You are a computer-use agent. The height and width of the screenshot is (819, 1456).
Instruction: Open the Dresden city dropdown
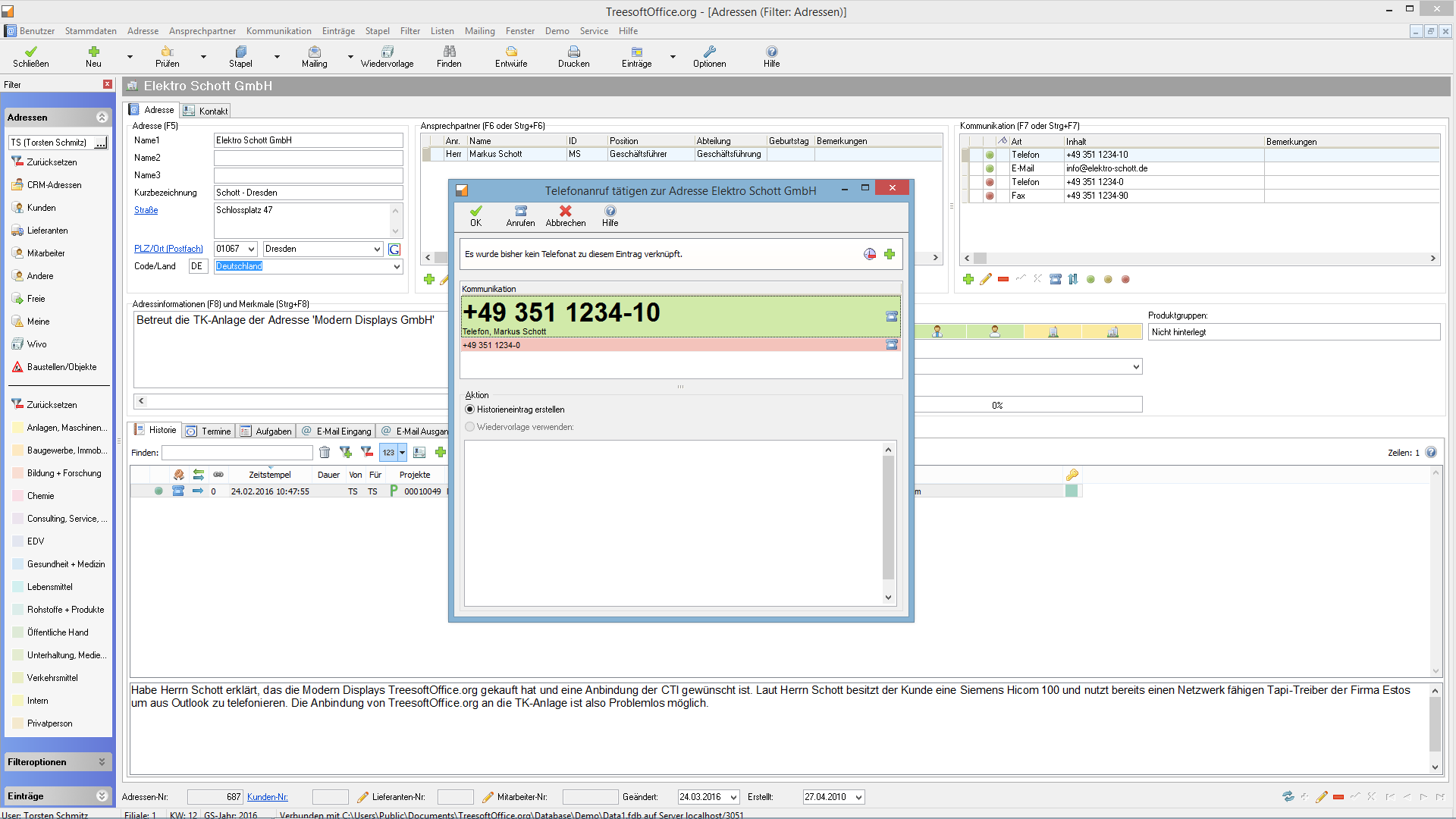377,249
